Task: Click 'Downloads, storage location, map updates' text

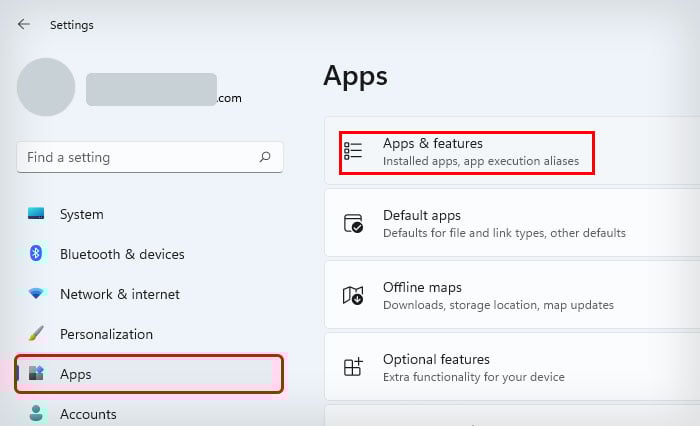Action: (x=498, y=305)
